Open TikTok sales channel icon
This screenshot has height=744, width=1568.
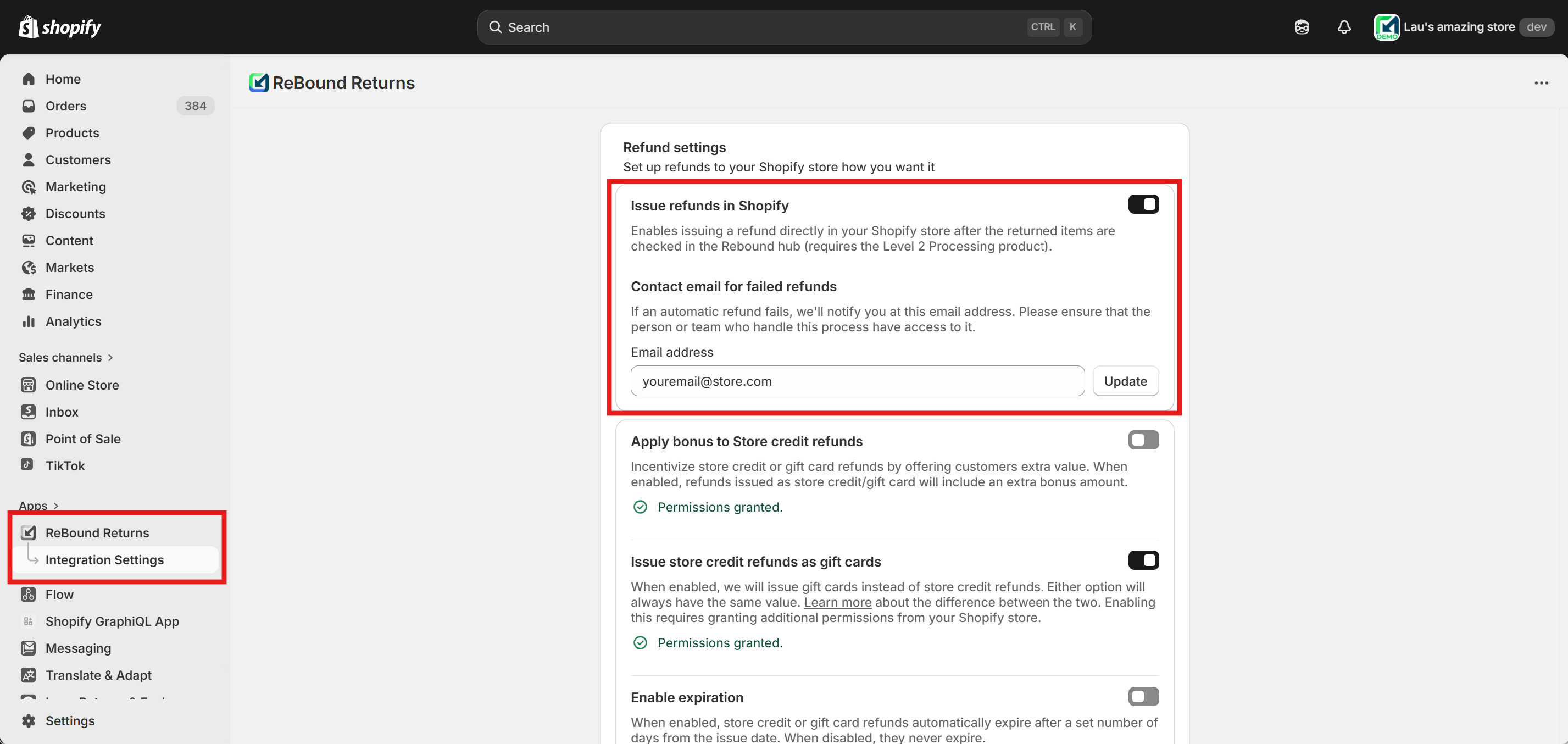[x=28, y=465]
